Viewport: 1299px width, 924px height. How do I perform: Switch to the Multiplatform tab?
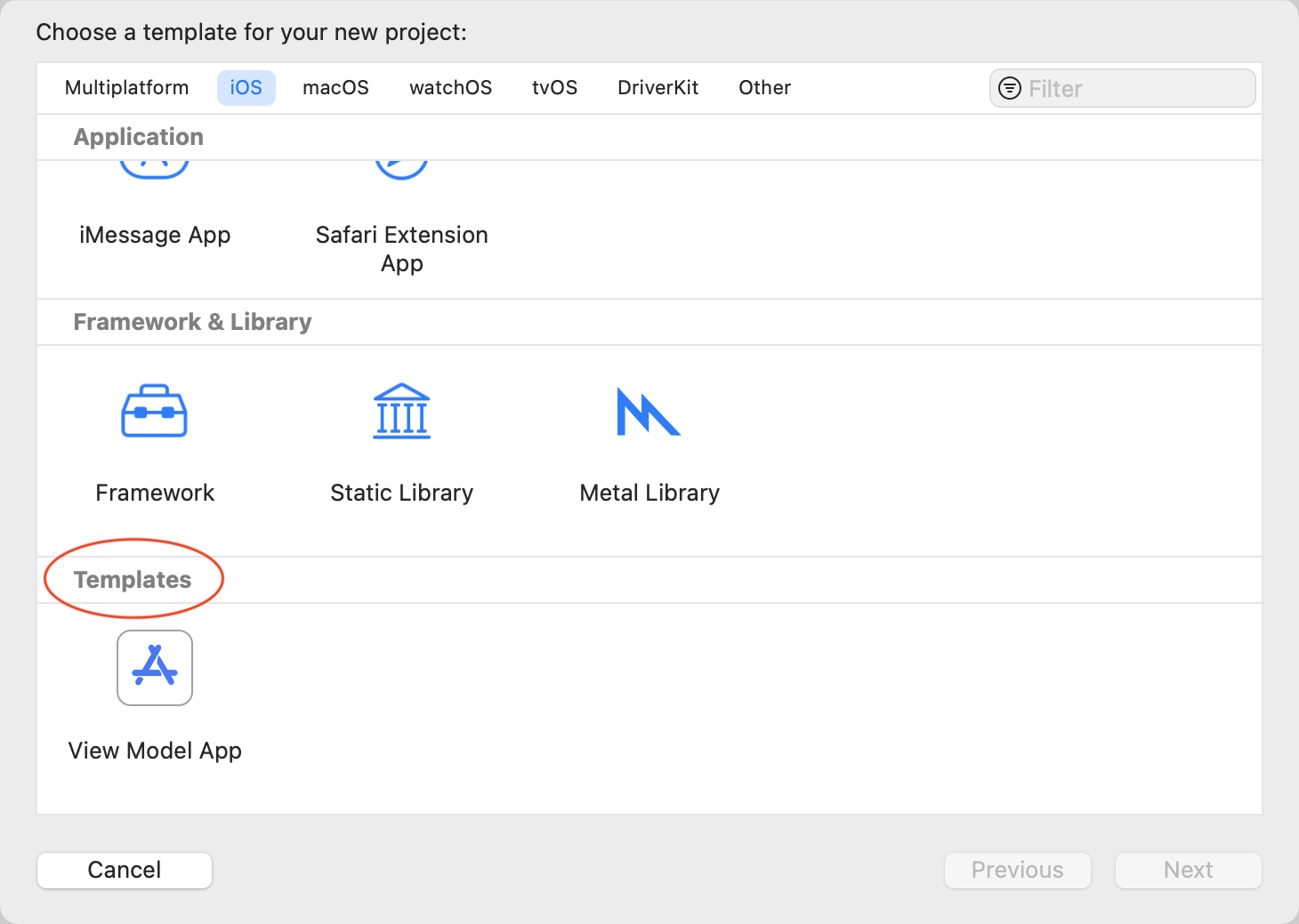tap(127, 88)
